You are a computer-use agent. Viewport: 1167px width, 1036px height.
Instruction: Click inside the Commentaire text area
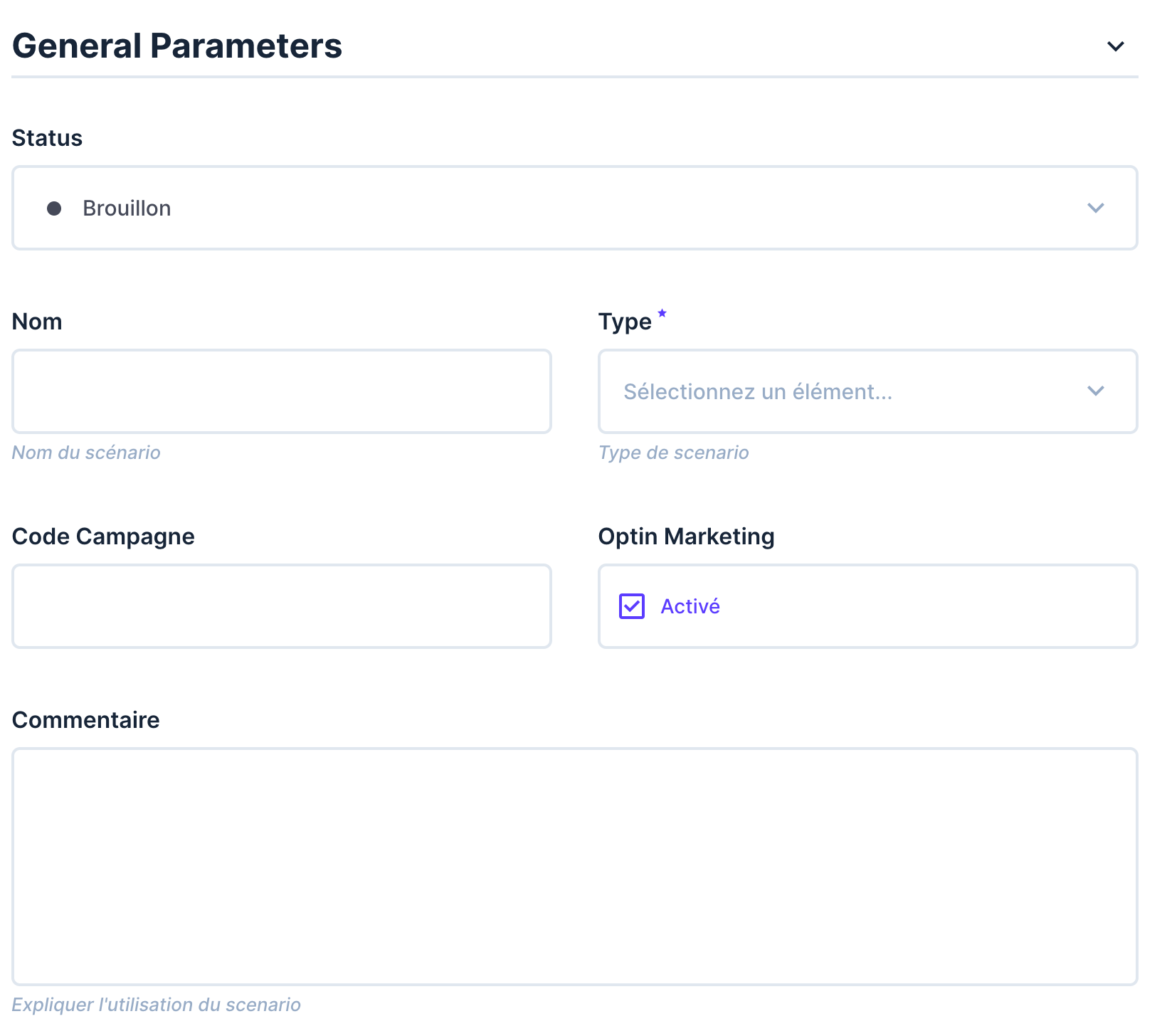(575, 867)
